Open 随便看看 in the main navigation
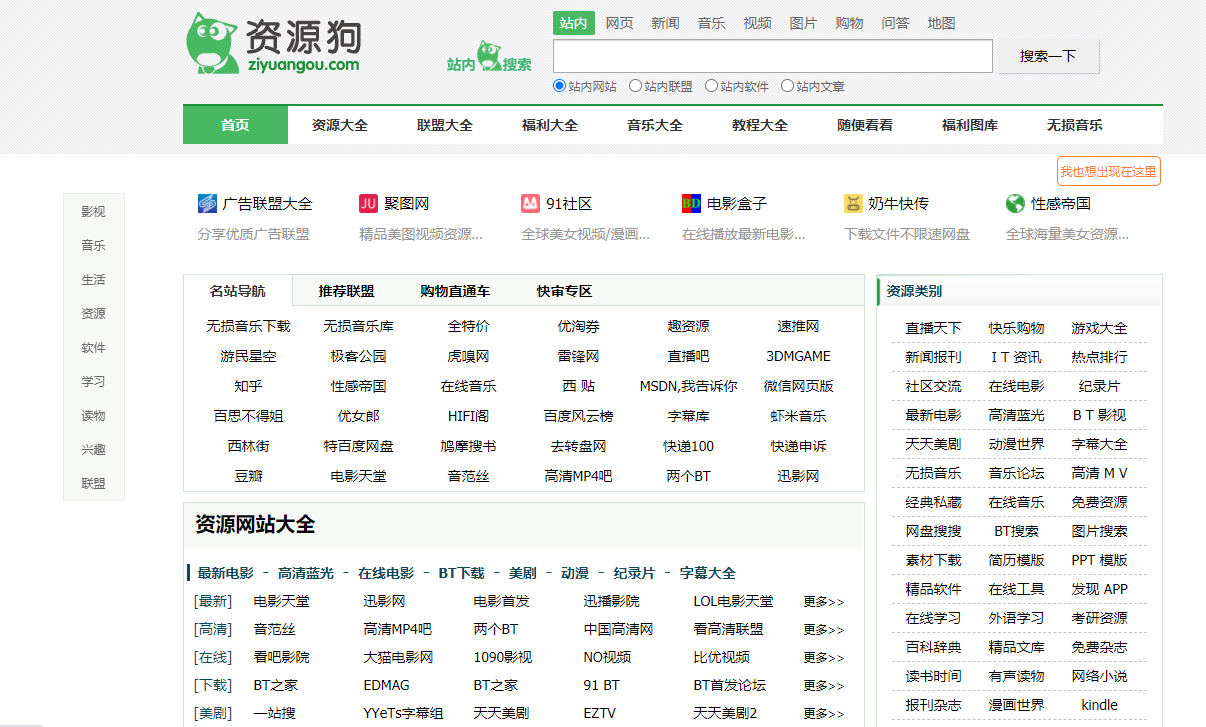 coord(865,125)
